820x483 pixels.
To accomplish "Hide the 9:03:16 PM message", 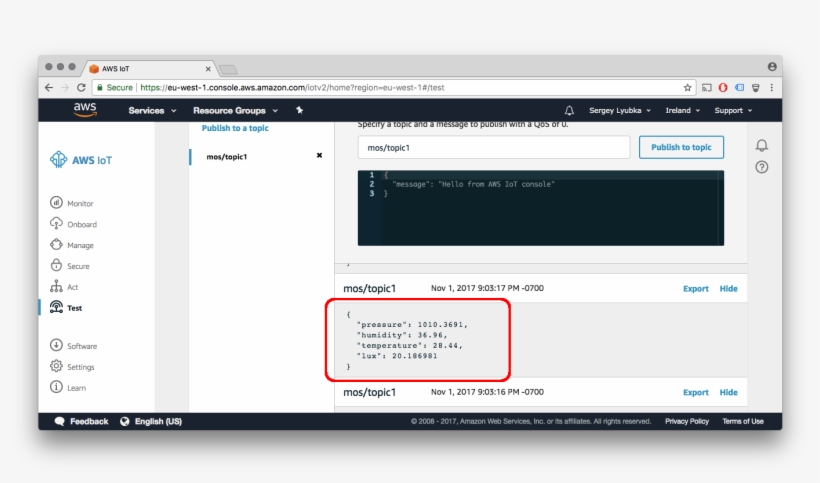I will (728, 392).
